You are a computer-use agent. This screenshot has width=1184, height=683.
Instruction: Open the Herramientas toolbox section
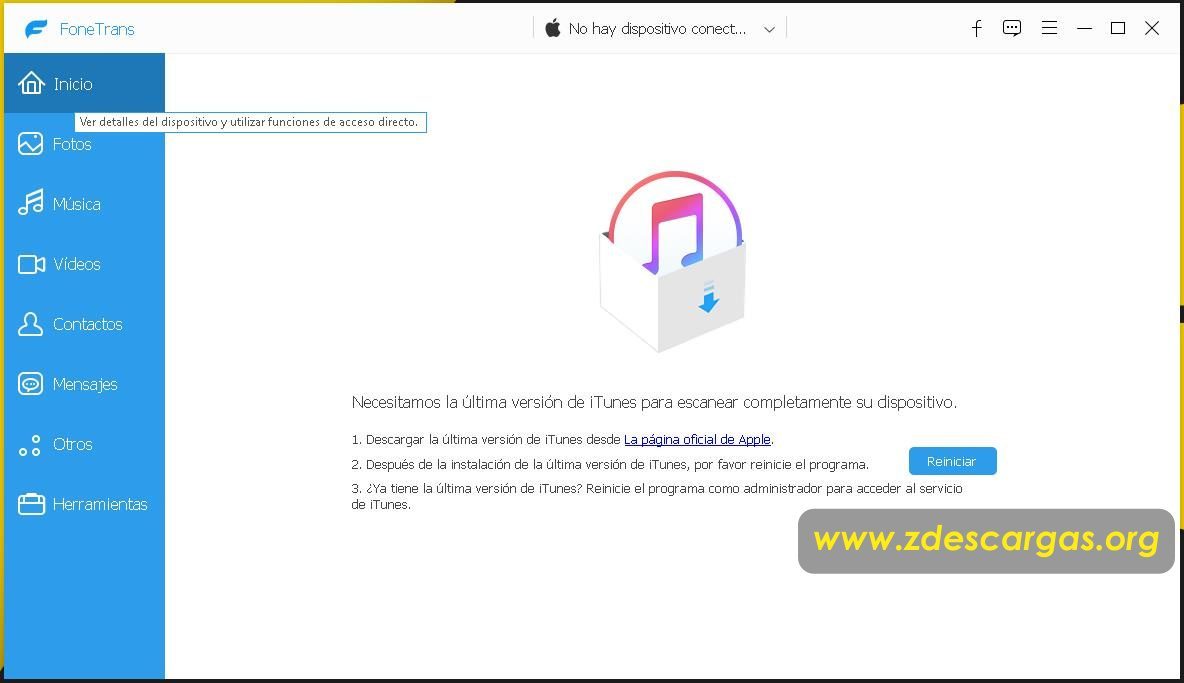point(85,504)
